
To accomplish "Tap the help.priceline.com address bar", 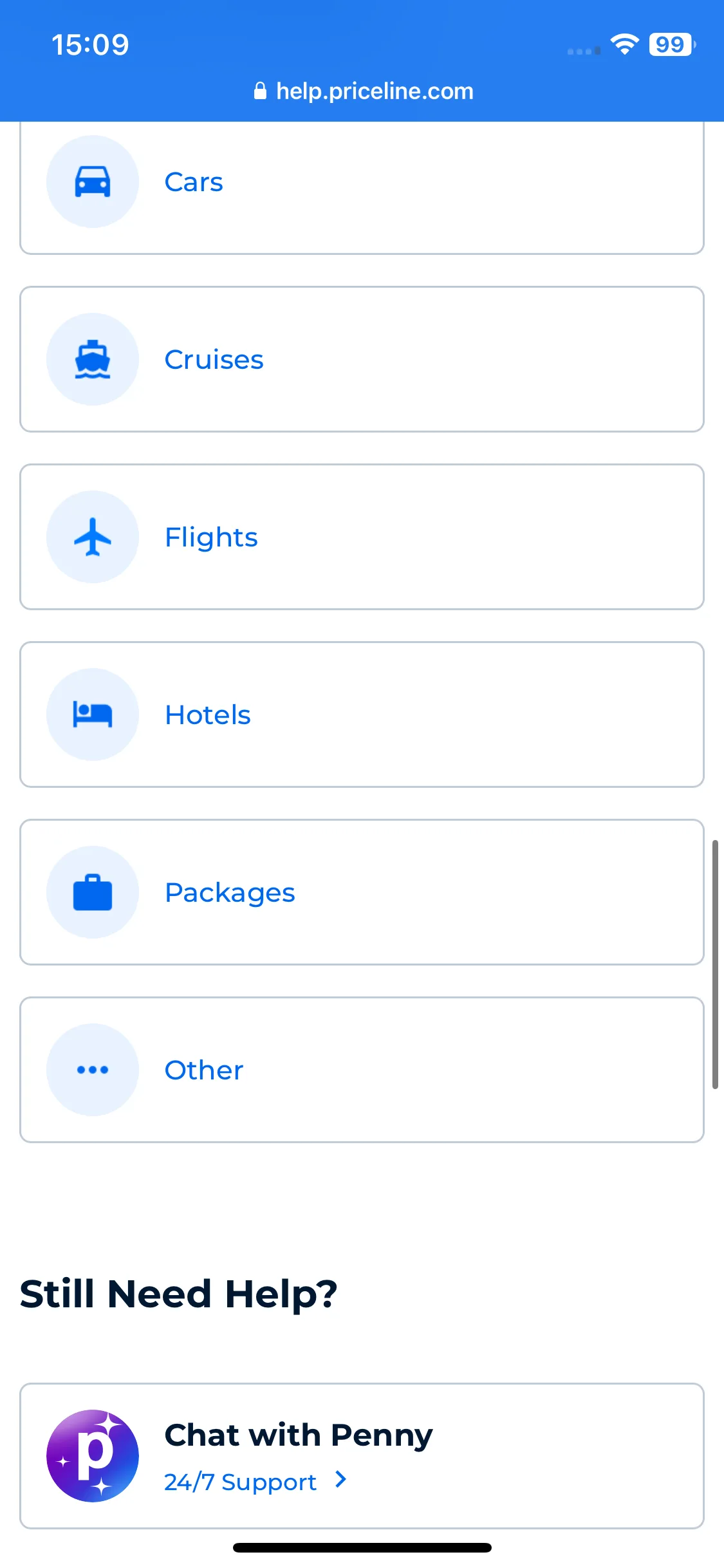I will click(364, 91).
